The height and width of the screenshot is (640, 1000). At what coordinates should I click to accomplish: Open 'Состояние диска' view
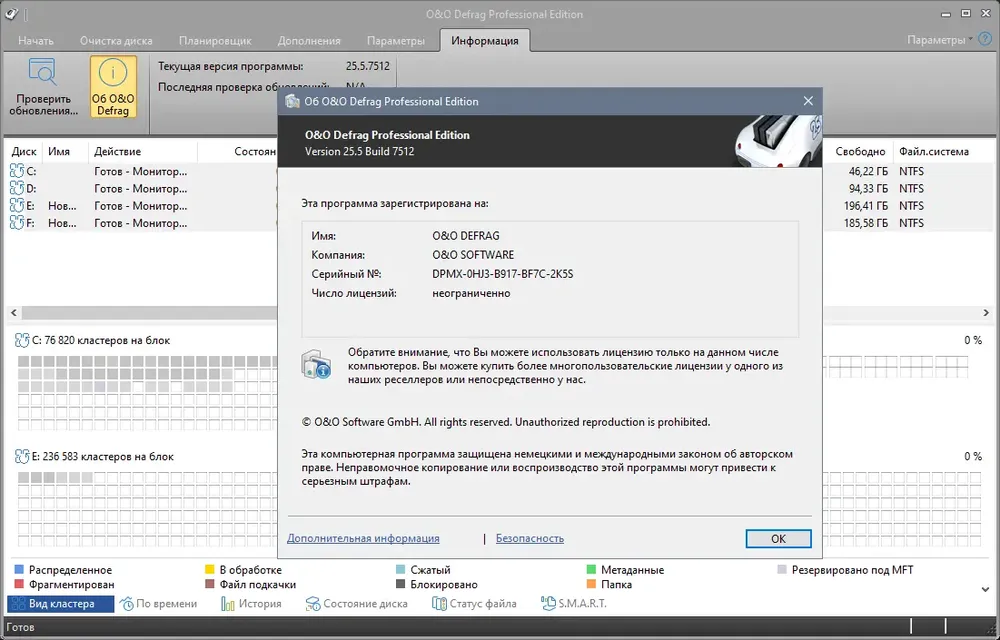(356, 603)
